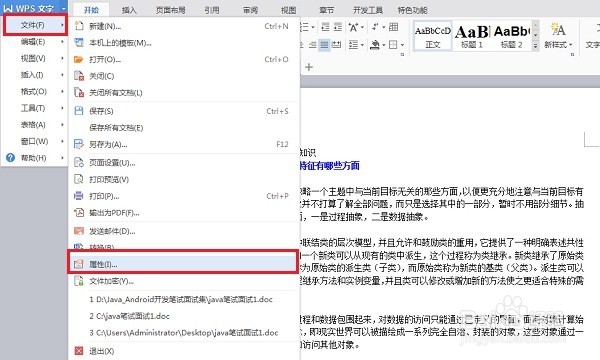Click the printer icon for Print

coord(79,196)
